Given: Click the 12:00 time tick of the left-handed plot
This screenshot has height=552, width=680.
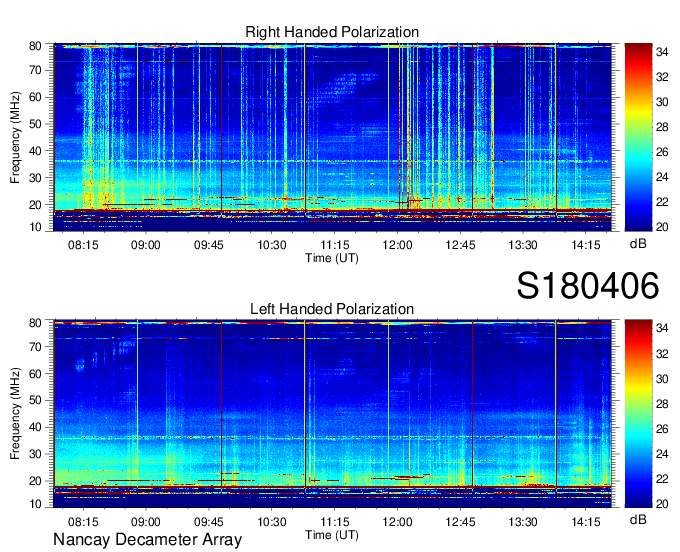Looking at the screenshot, I should pyautogui.click(x=397, y=522).
